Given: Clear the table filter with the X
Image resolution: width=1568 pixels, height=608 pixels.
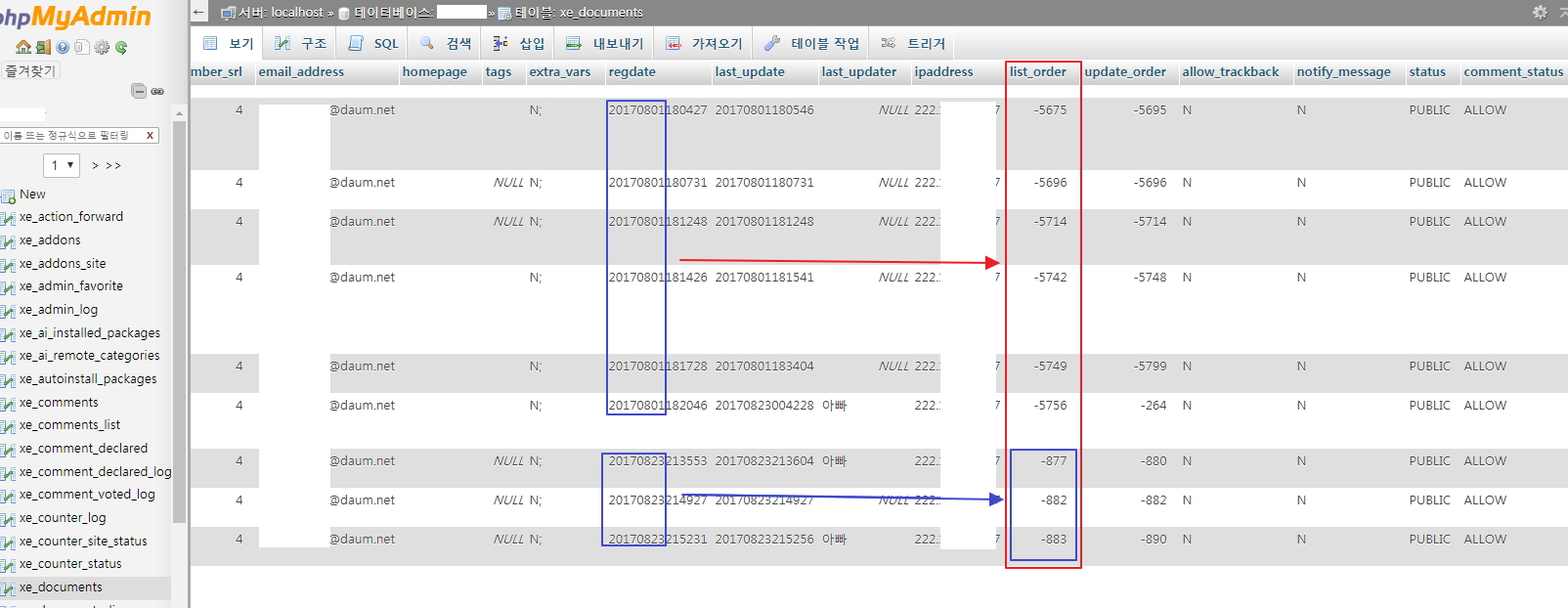Looking at the screenshot, I should click(150, 135).
